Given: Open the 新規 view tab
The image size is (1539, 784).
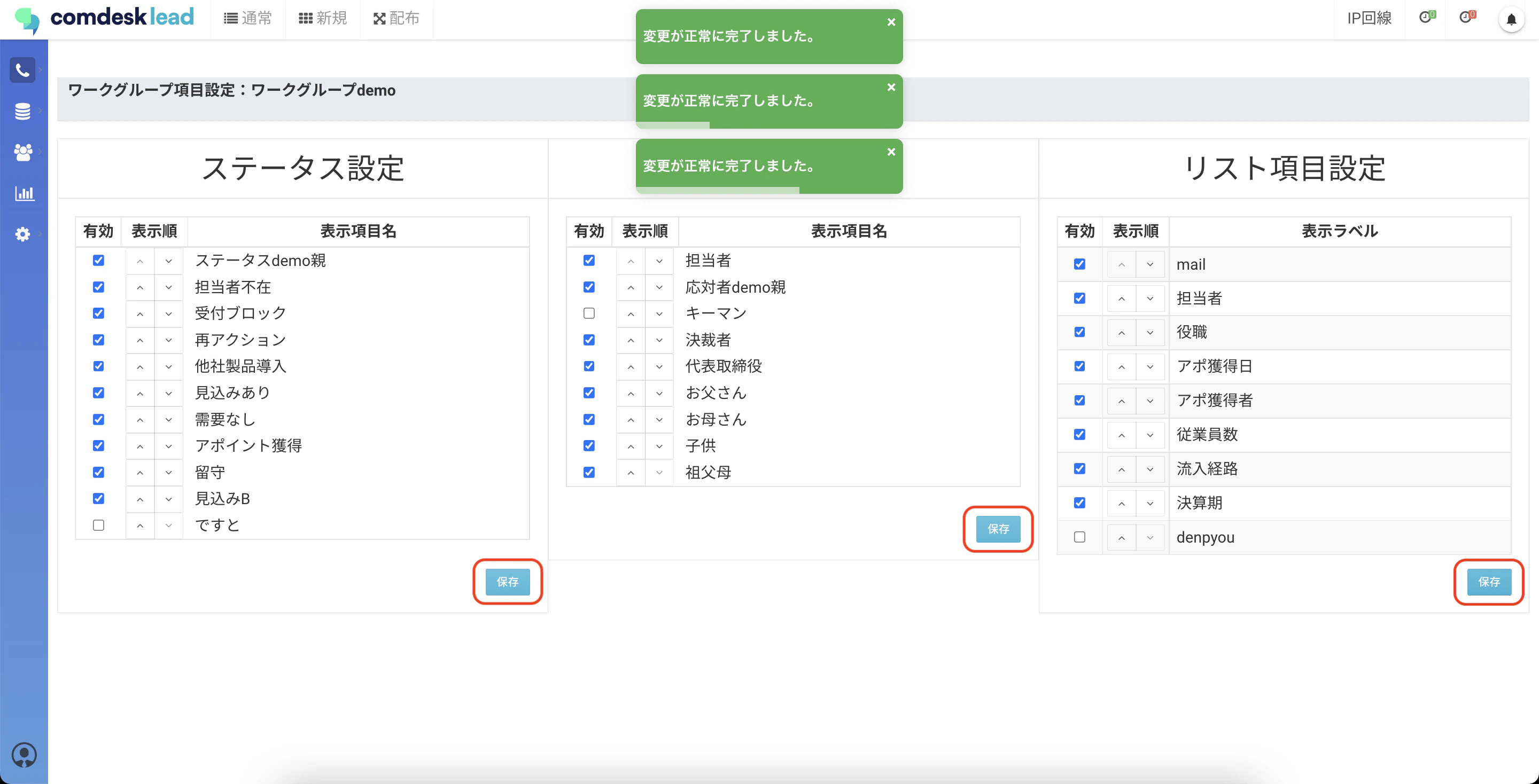Looking at the screenshot, I should (323, 19).
